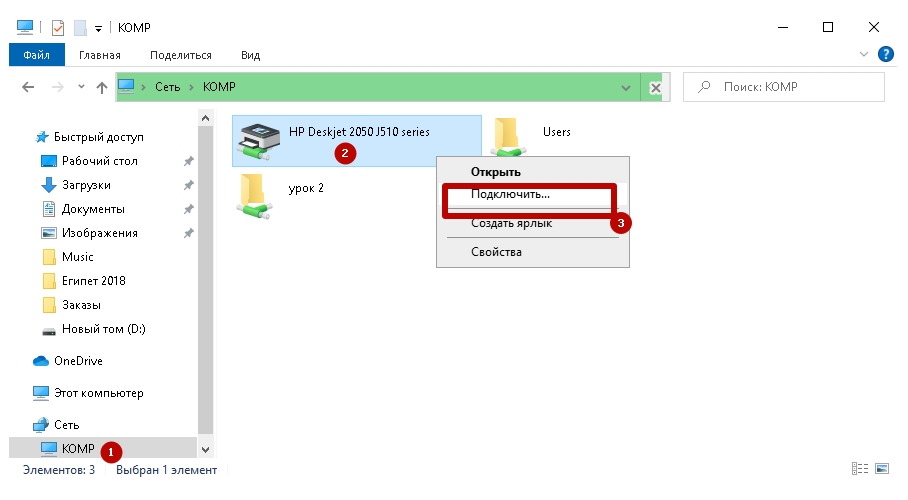
Task: Click Properties icon in quick access toolbar
Action: pos(57,27)
